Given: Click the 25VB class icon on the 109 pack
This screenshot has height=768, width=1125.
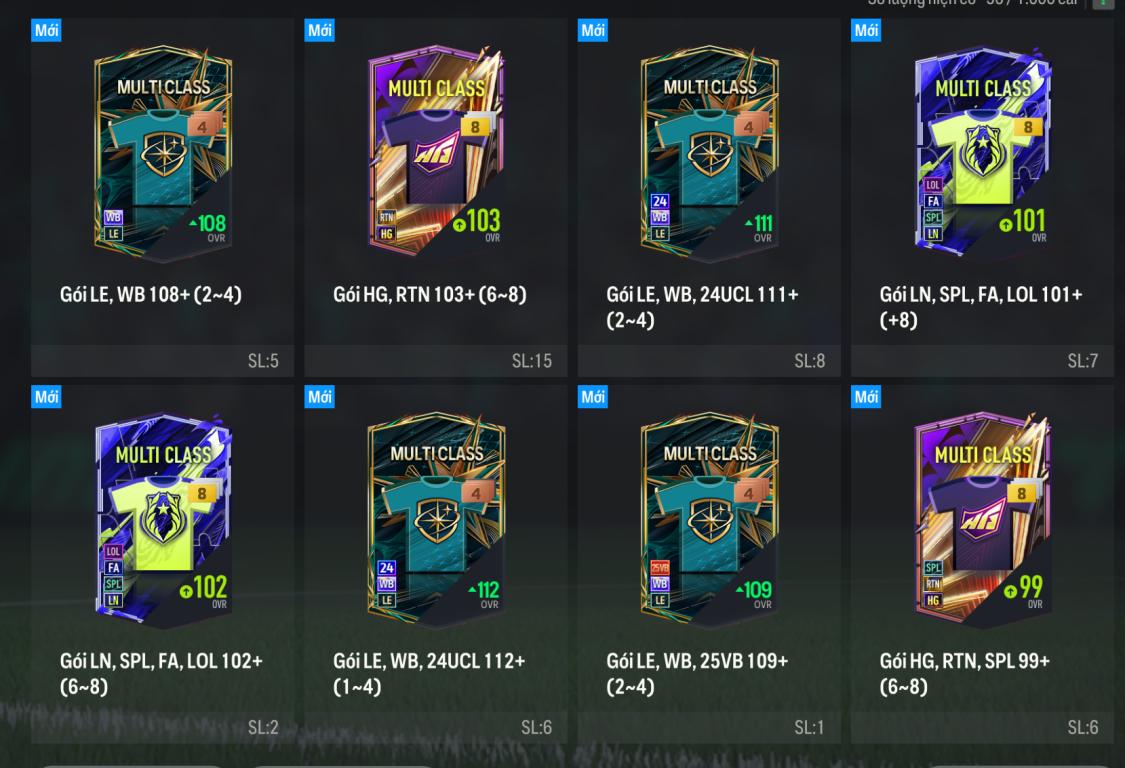Looking at the screenshot, I should (659, 568).
